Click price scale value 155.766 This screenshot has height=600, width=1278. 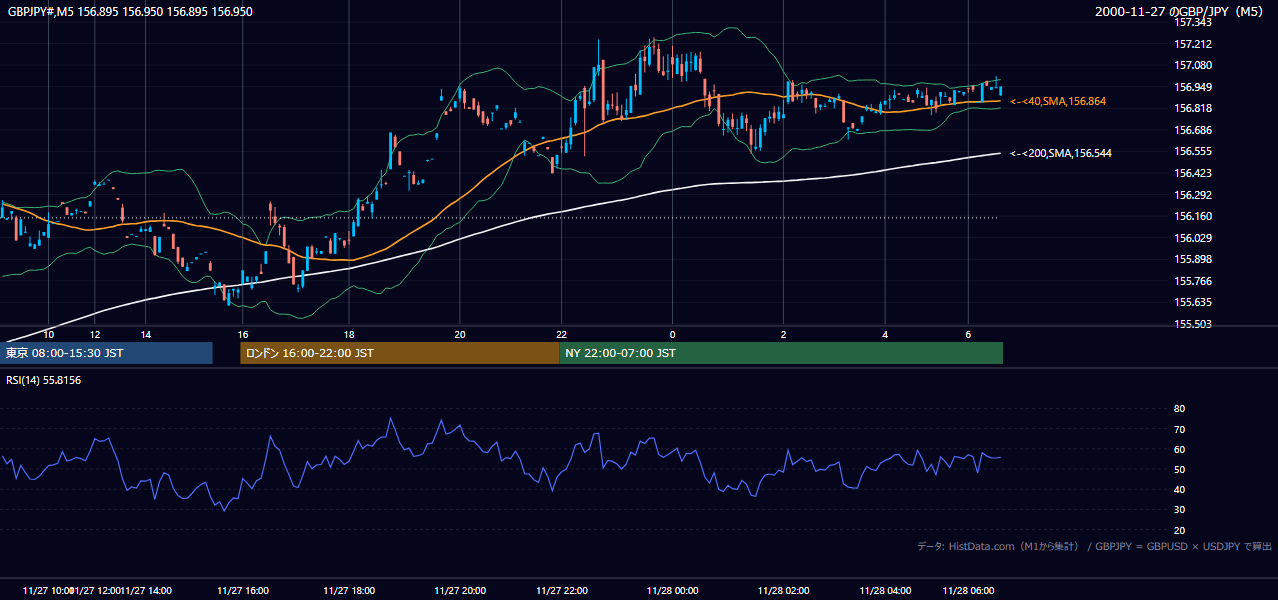[x=1193, y=281]
